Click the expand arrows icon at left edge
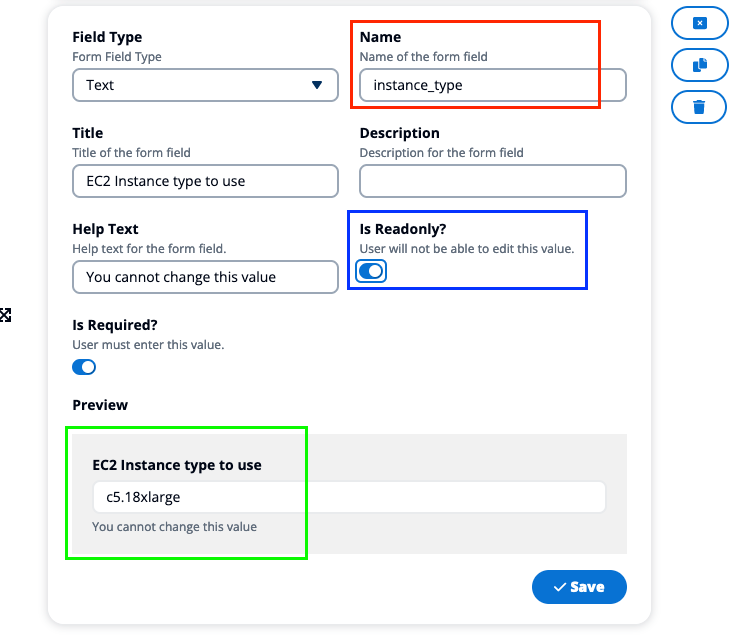The height and width of the screenshot is (636, 747). pos(5,315)
